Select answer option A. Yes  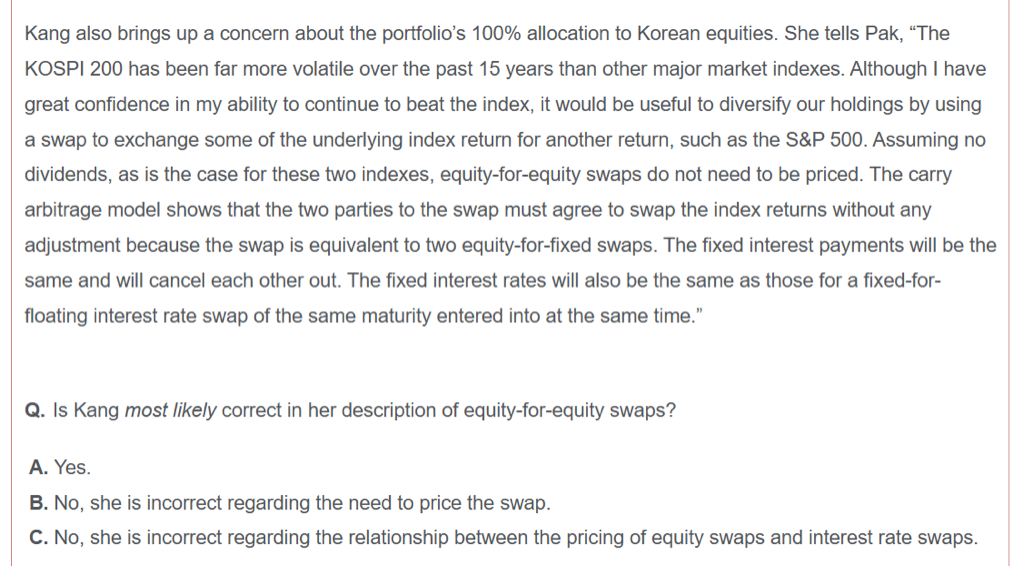tap(62, 468)
